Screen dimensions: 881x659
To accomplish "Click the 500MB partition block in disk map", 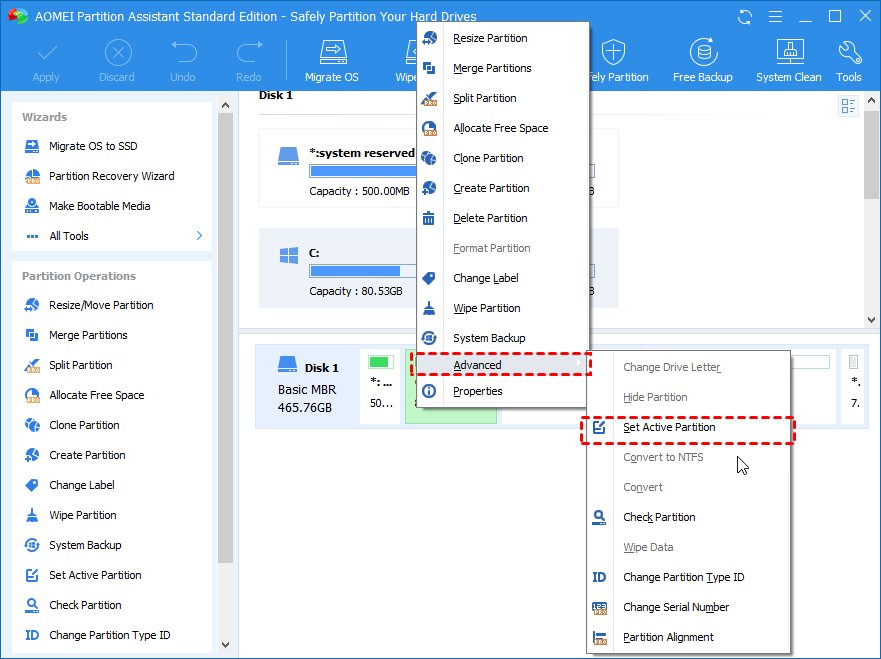I will (x=381, y=386).
